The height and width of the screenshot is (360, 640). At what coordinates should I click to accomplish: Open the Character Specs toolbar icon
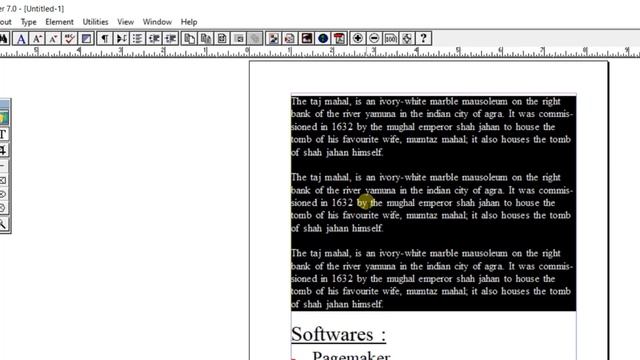coord(21,38)
